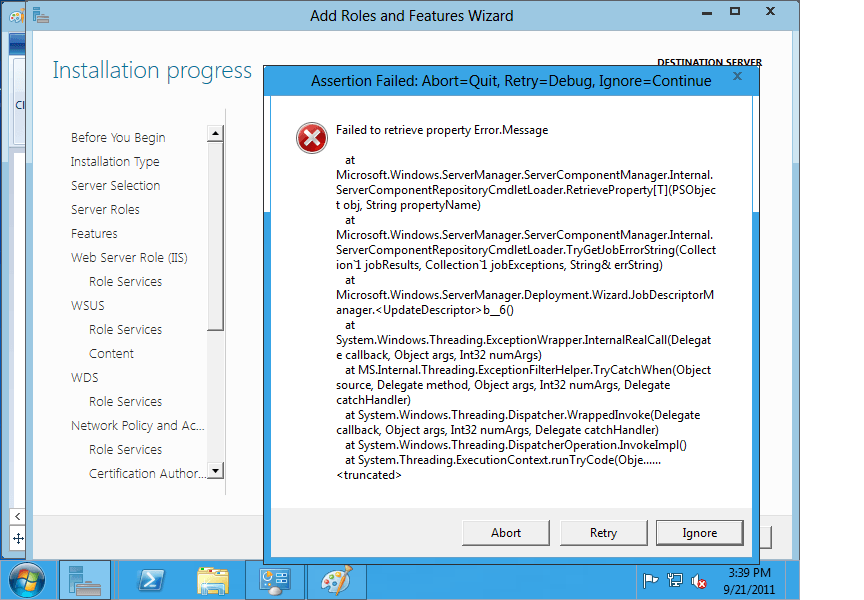Click the wizard step list scrollbar thumb

(x=215, y=236)
